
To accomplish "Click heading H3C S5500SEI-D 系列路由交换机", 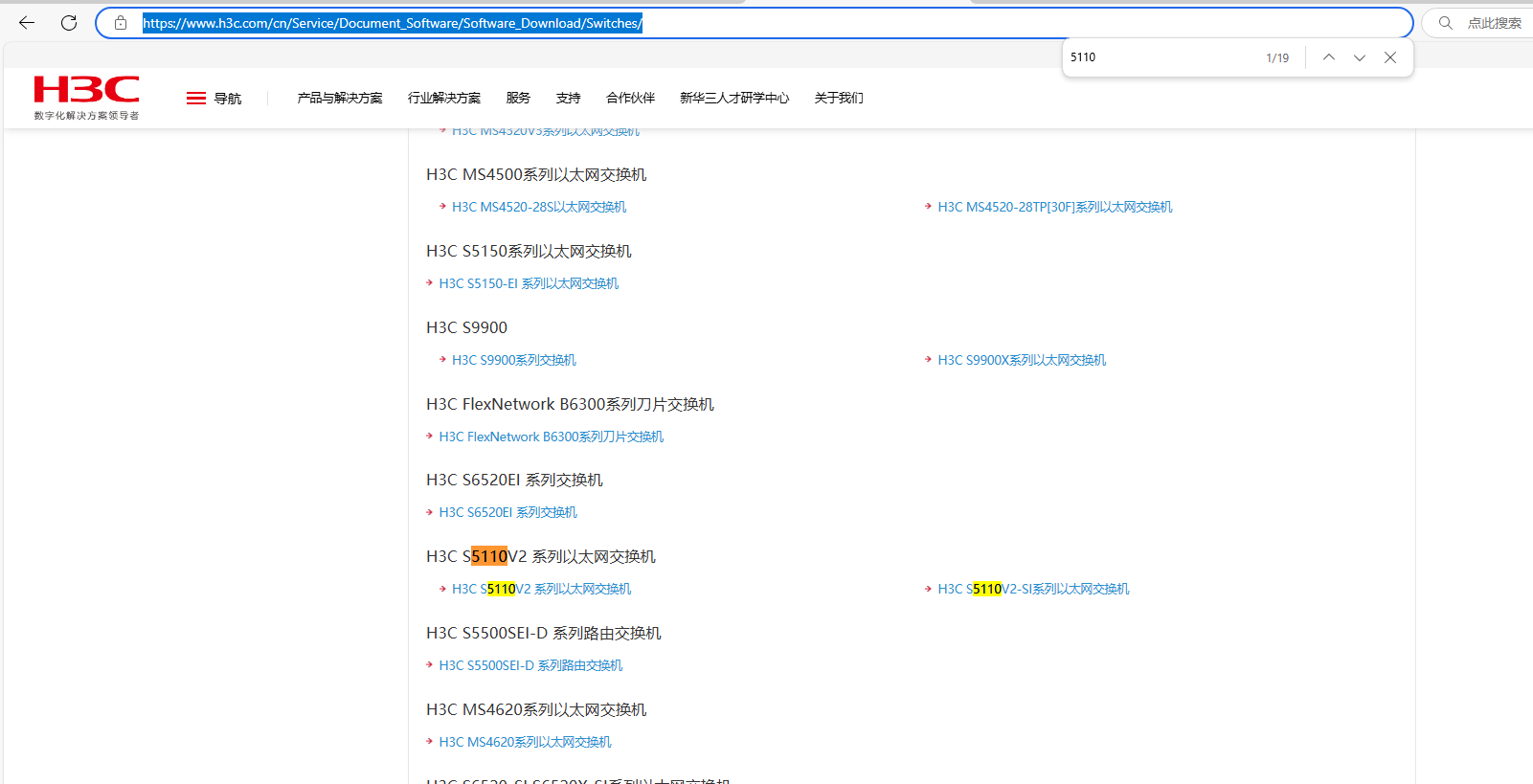I will click(544, 633).
